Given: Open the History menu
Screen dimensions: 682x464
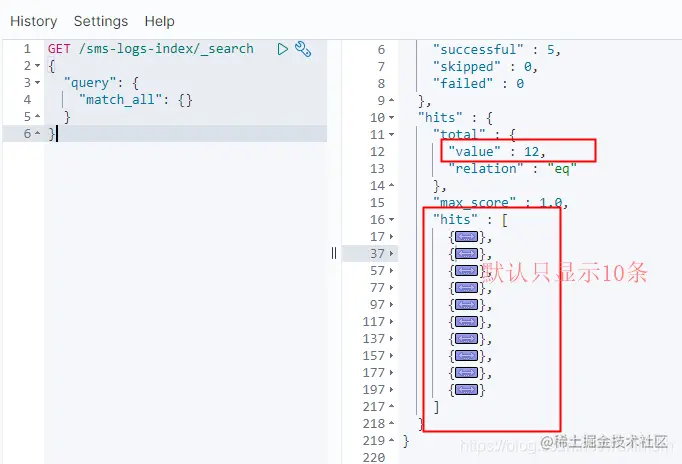Looking at the screenshot, I should click(x=33, y=21).
